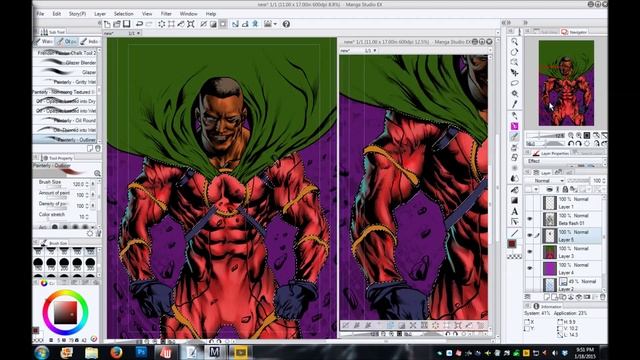Switch to the Watercolor sub tool group tab
Screen dimensions: 640x360
click(44, 41)
